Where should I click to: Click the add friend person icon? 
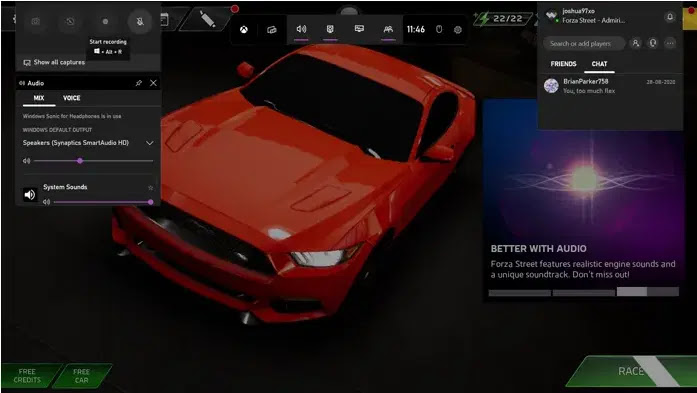636,43
